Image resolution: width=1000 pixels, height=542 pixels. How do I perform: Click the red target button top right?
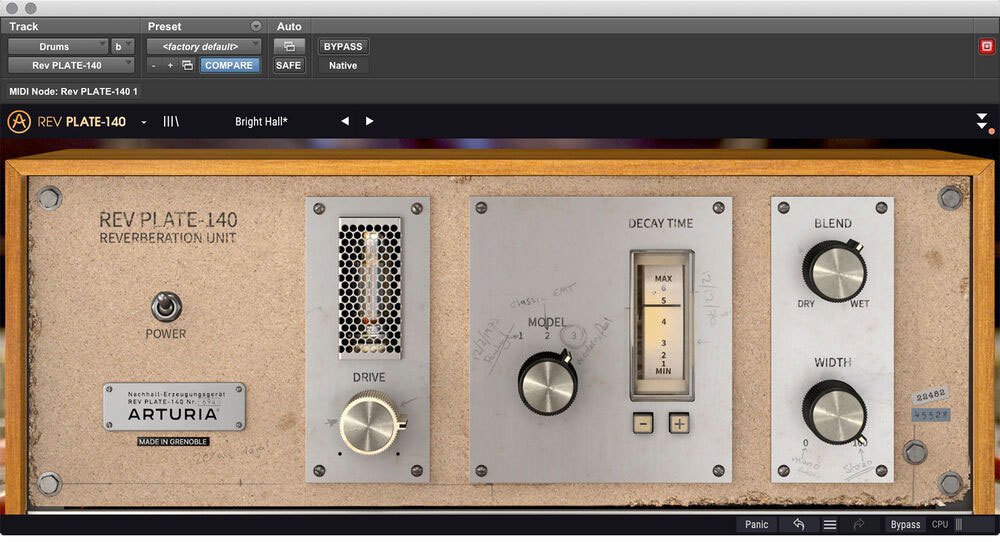pyautogui.click(x=985, y=46)
